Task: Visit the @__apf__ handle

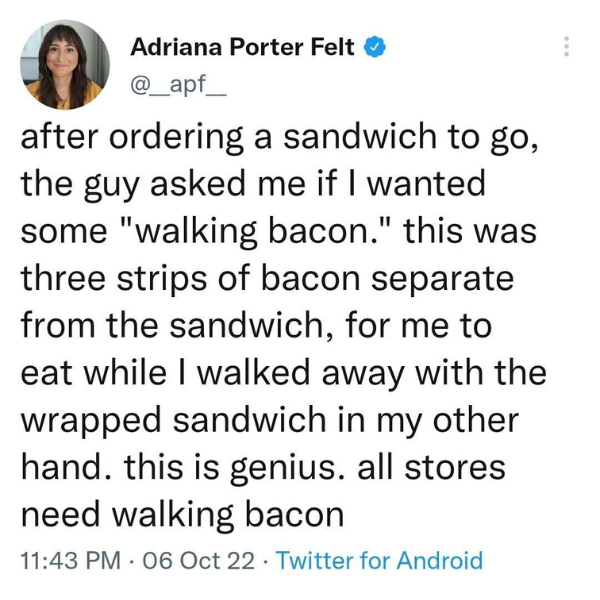Action: 179,85
